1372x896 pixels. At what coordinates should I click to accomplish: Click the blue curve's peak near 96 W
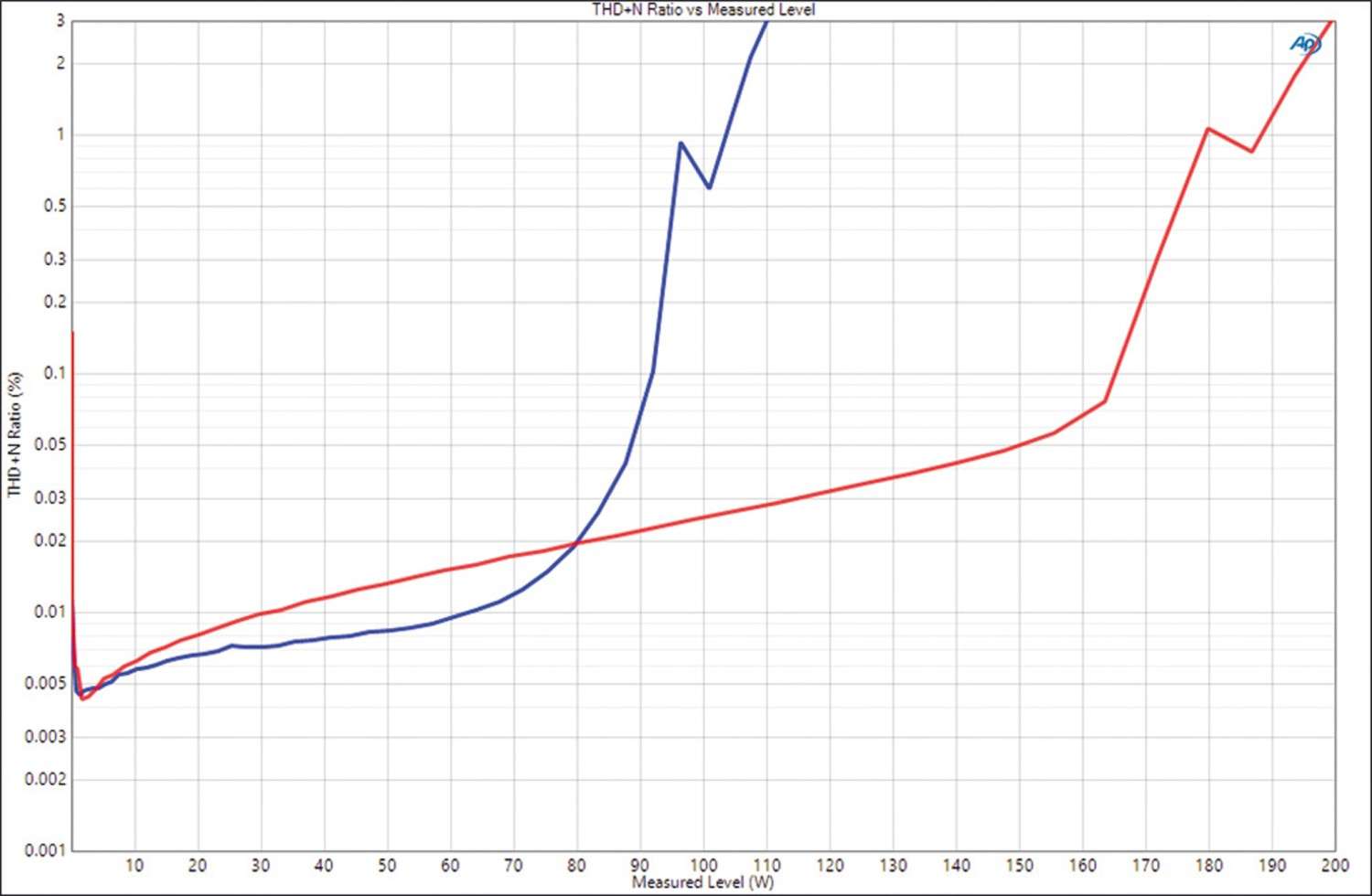tap(681, 143)
